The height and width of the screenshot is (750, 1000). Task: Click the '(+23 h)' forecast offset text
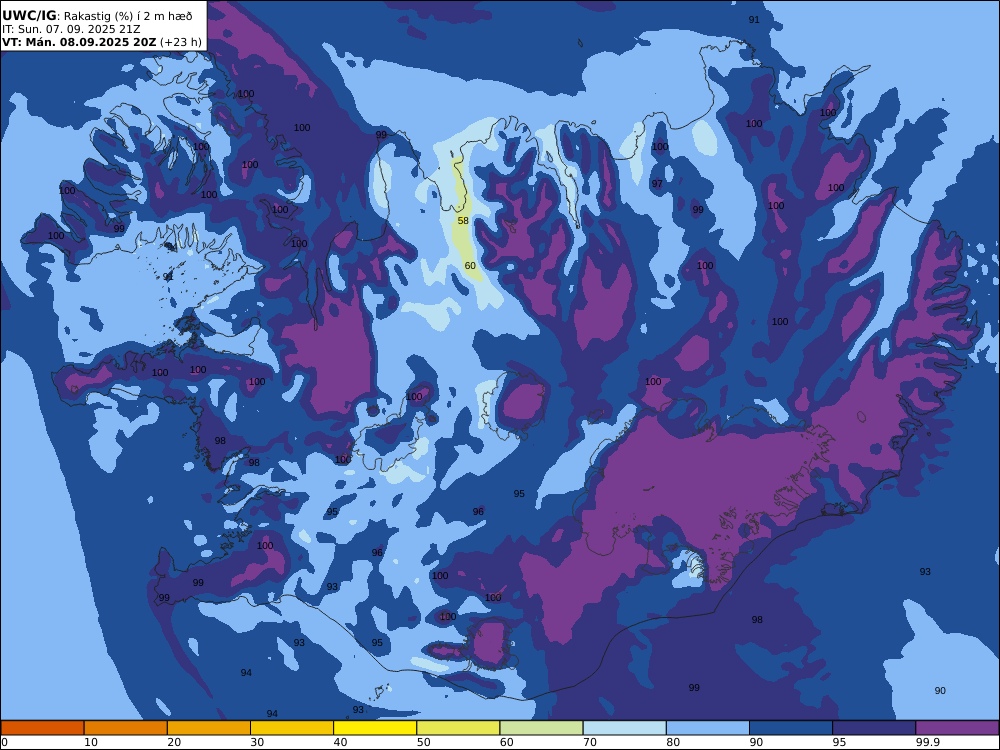click(x=181, y=42)
